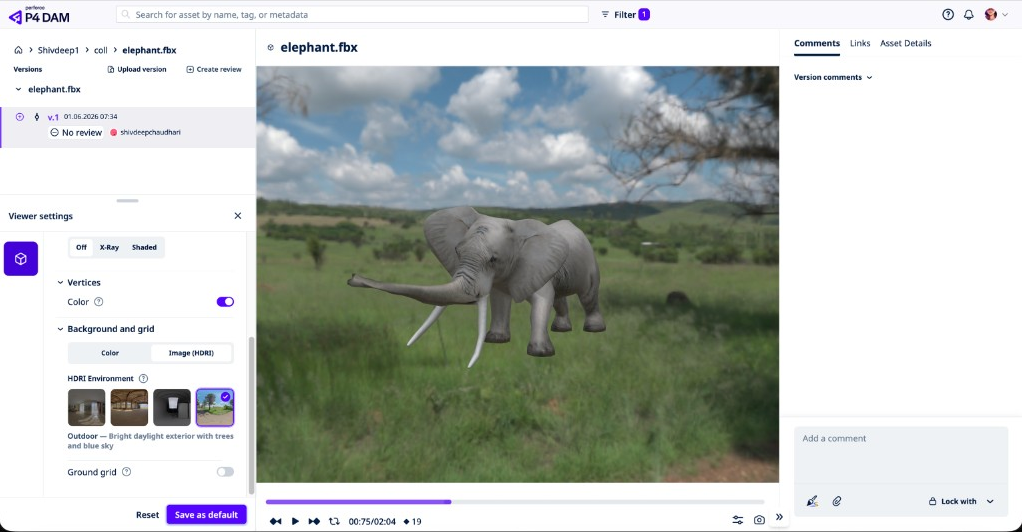Switch to the Comments tab

[x=817, y=43]
